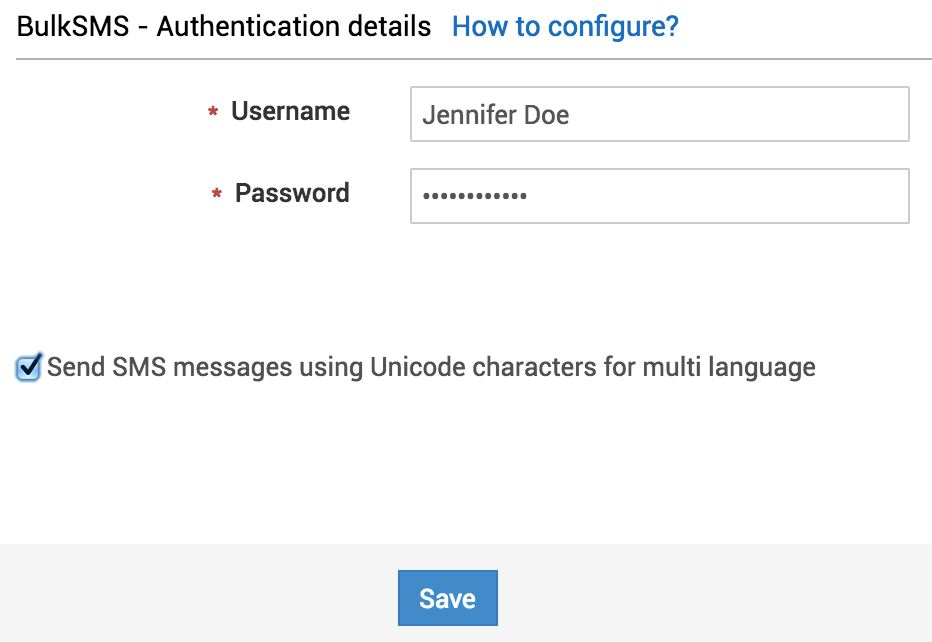
Task: Uncheck the Unicode characters SMS checkbox
Action: 29,367
